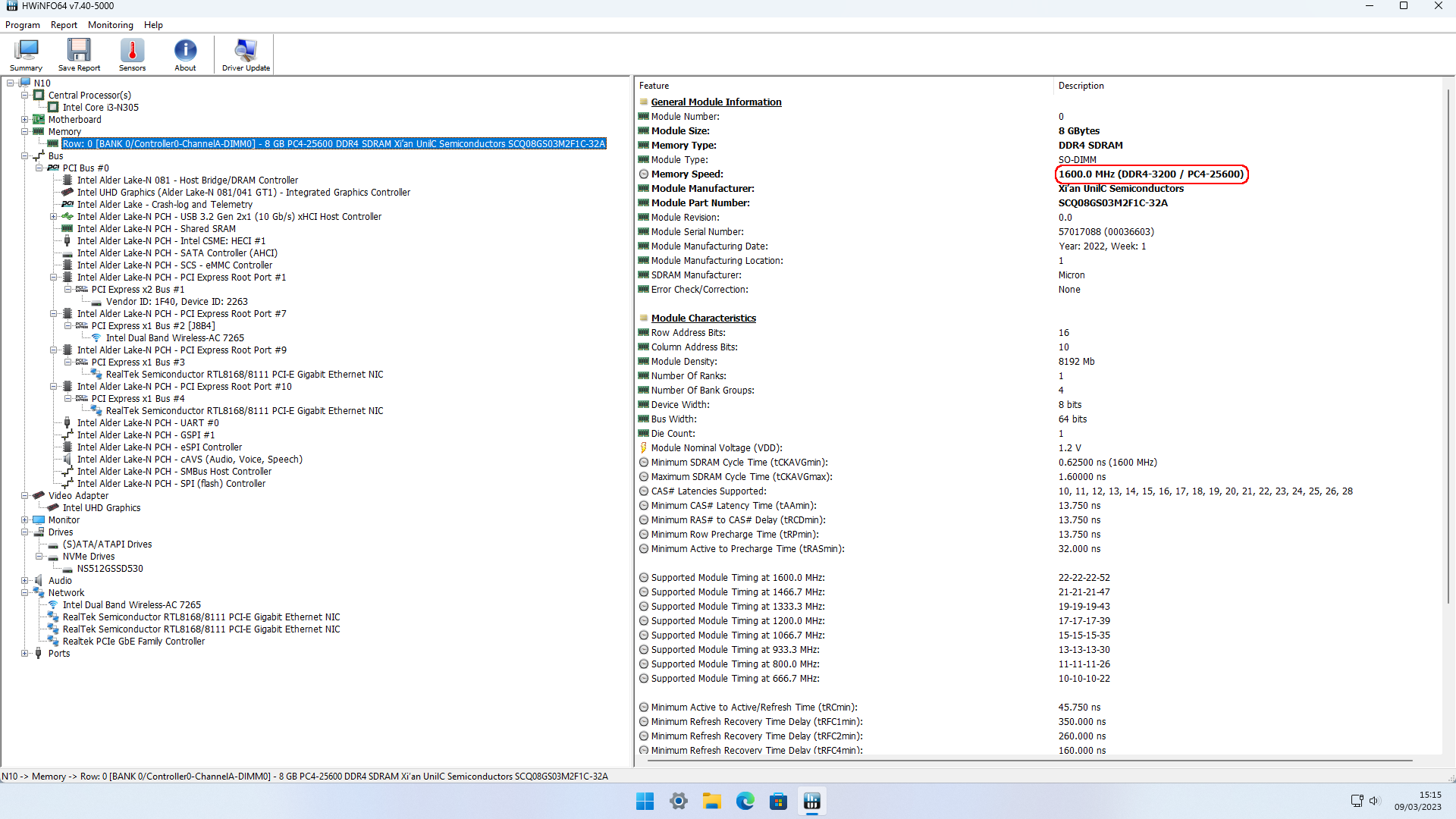The width and height of the screenshot is (1456, 819).
Task: Launch Microsoft Edge from the taskbar
Action: pos(745,801)
